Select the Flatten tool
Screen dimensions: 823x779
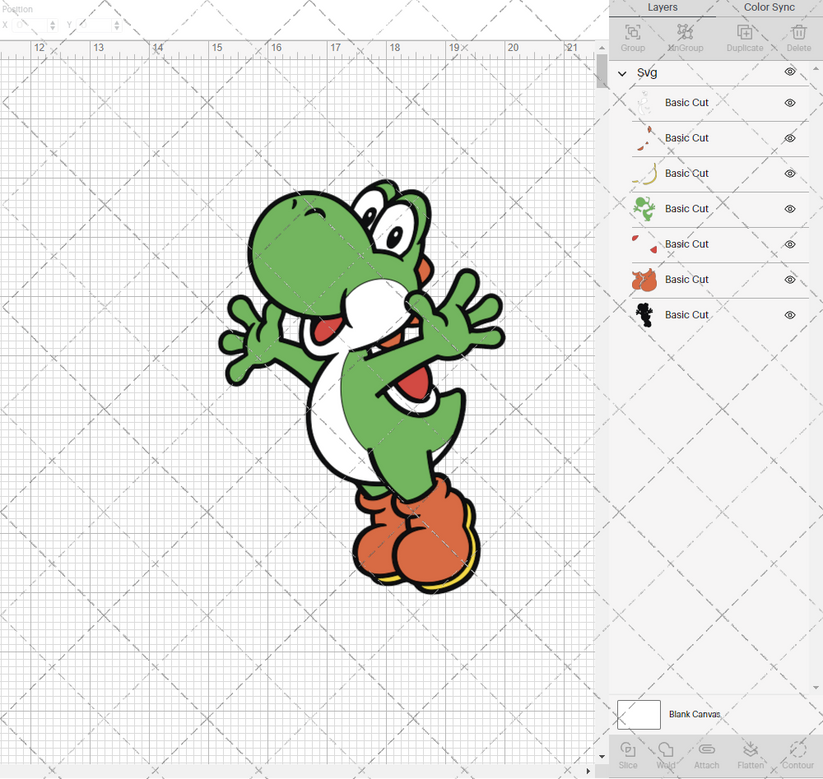point(750,756)
